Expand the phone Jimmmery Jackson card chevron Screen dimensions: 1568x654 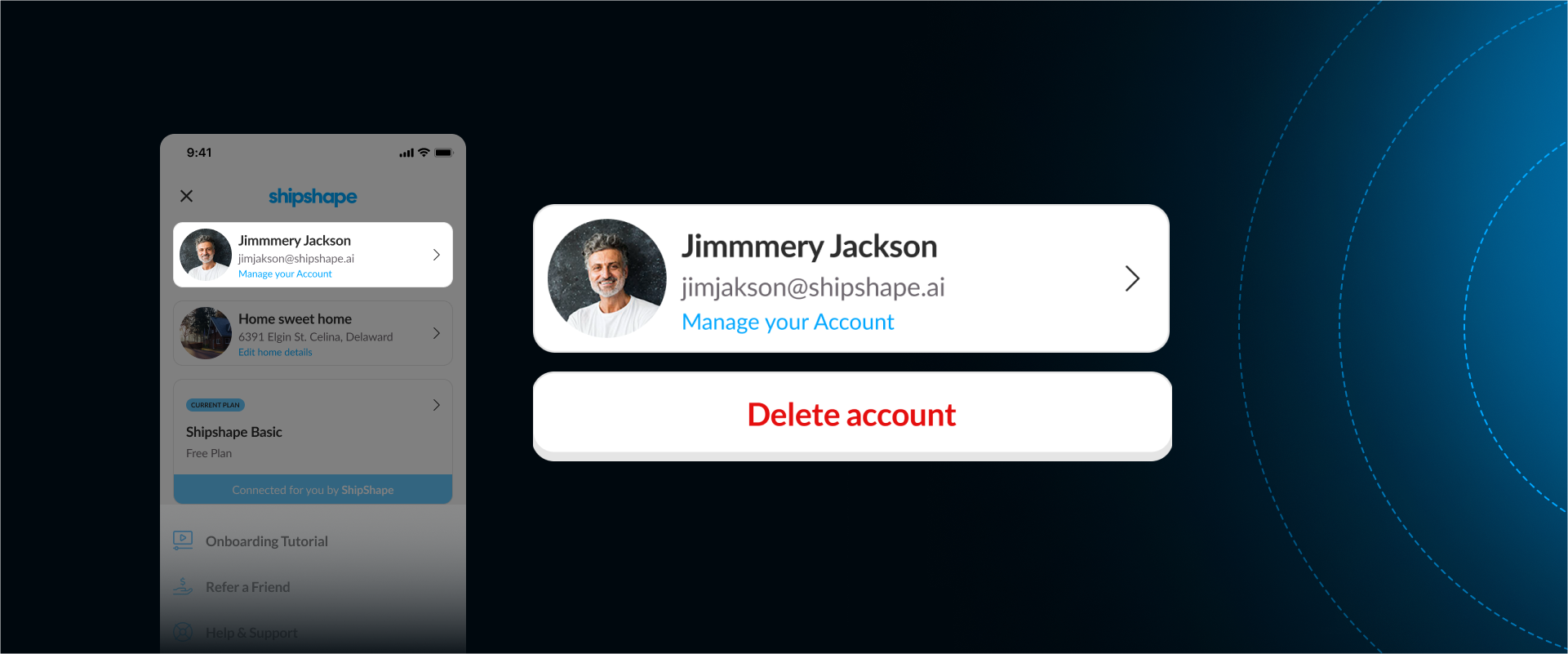(x=437, y=255)
